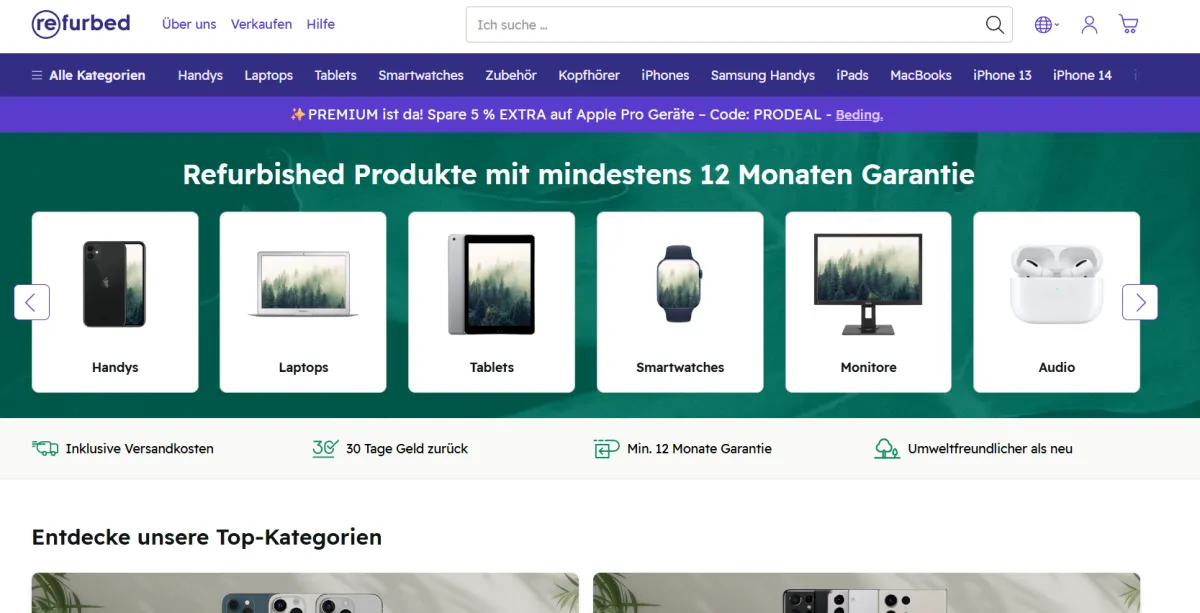The image size is (1200, 613).
Task: Click the eco-friendly tree icon
Action: pyautogui.click(x=886, y=449)
